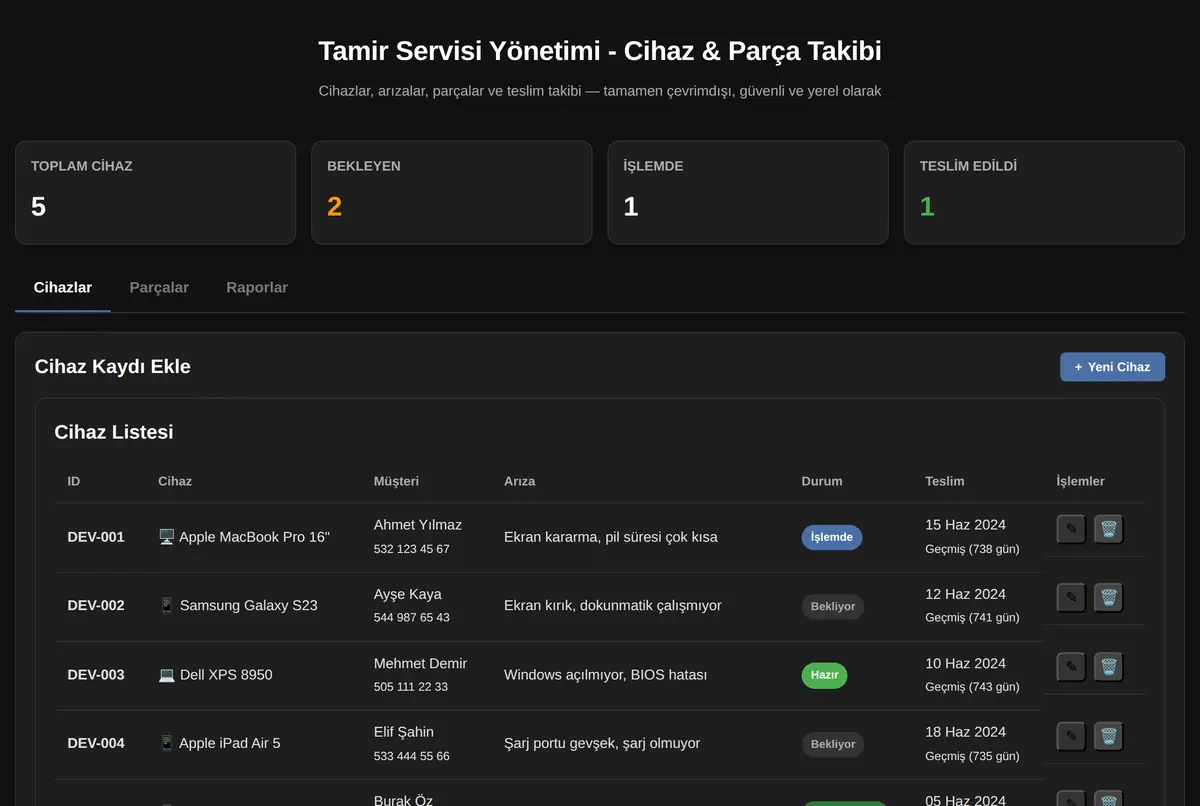Edit the Dell XPS 8950 entry

point(1071,667)
